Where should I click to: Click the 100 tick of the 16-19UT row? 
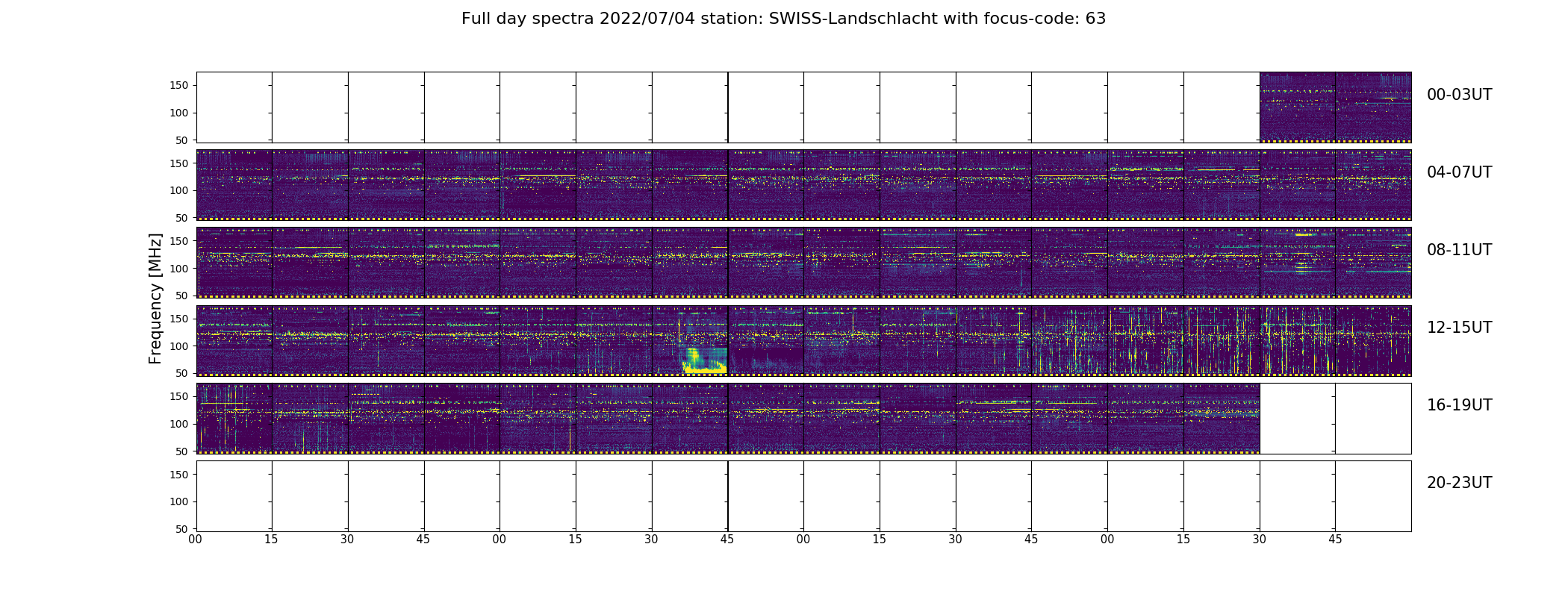179,424
